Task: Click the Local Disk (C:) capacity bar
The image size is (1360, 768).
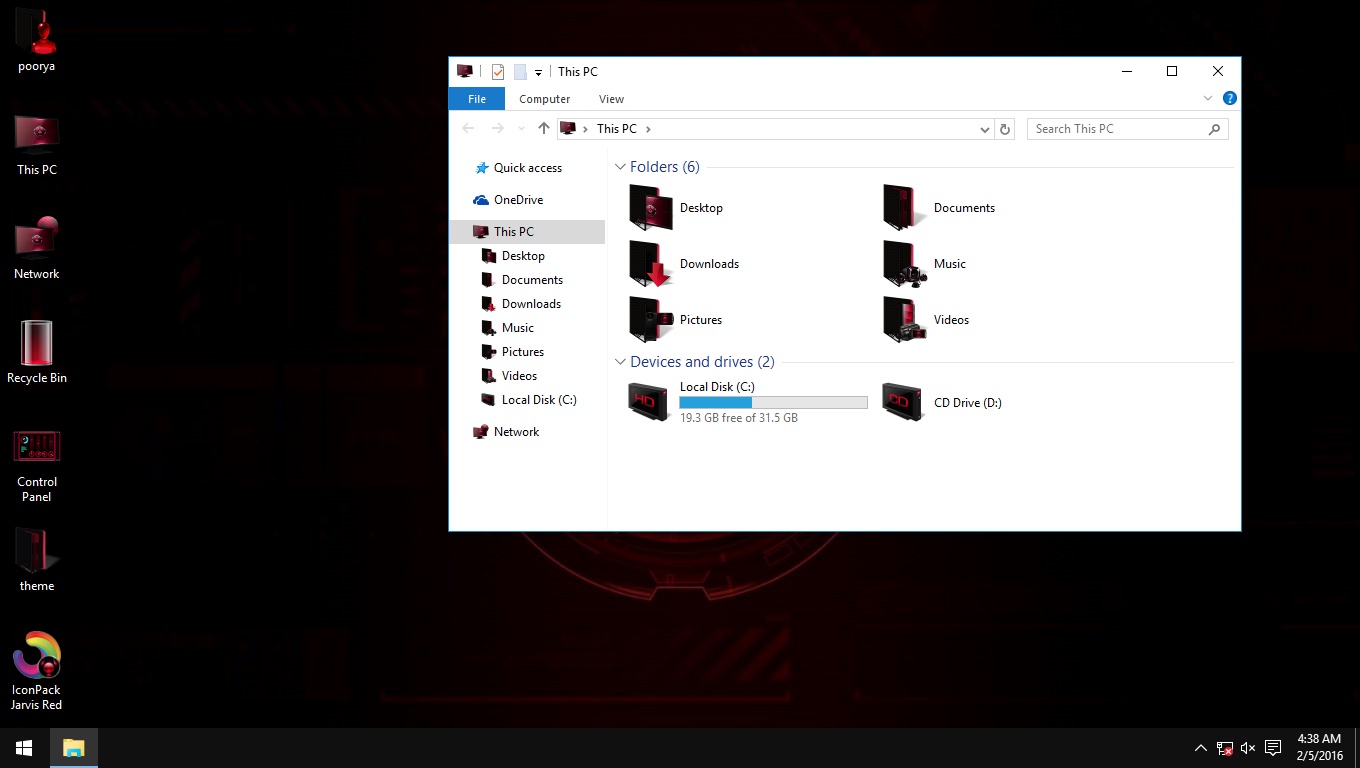Action: 773,402
